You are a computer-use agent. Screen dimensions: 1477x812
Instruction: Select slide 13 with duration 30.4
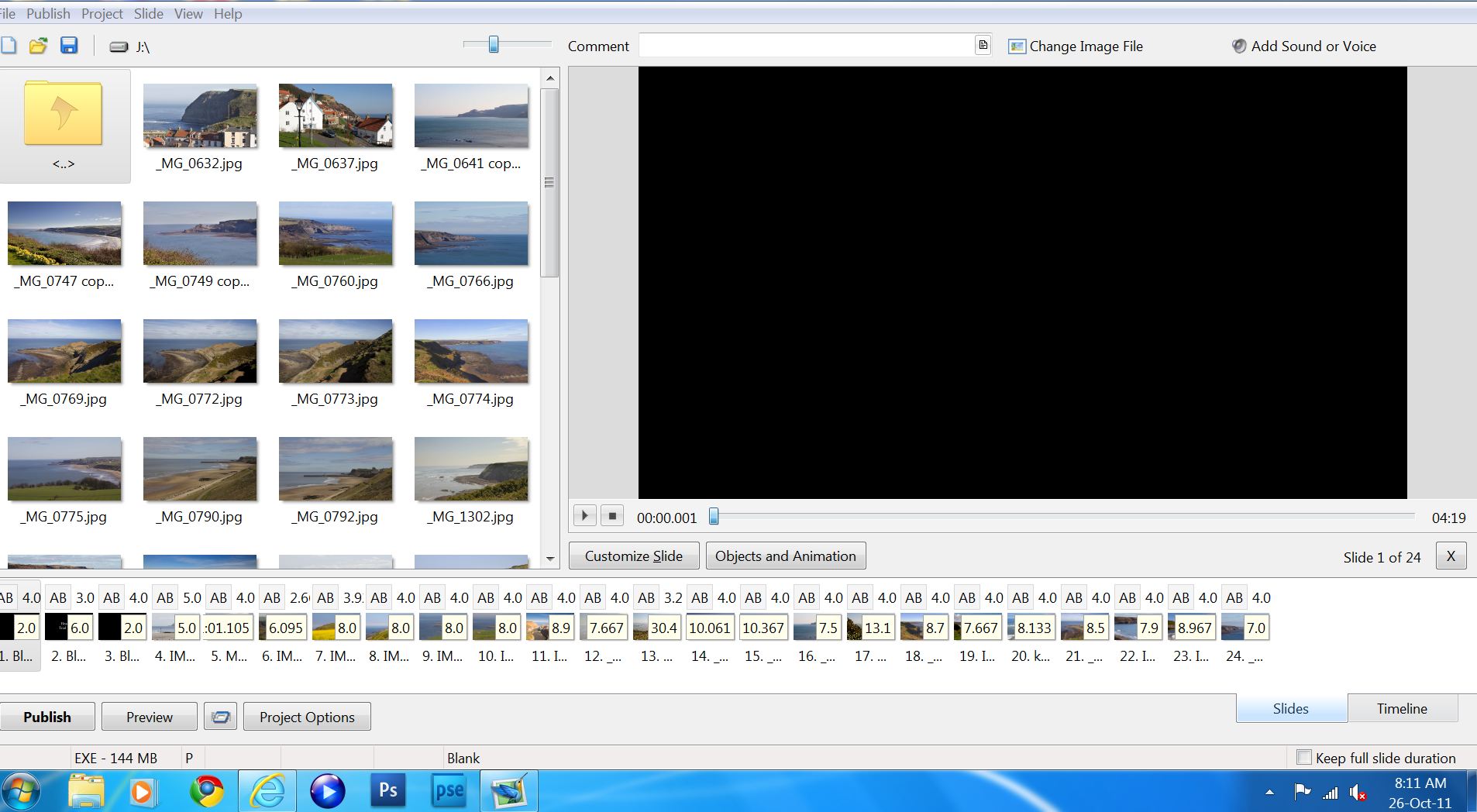coord(656,628)
